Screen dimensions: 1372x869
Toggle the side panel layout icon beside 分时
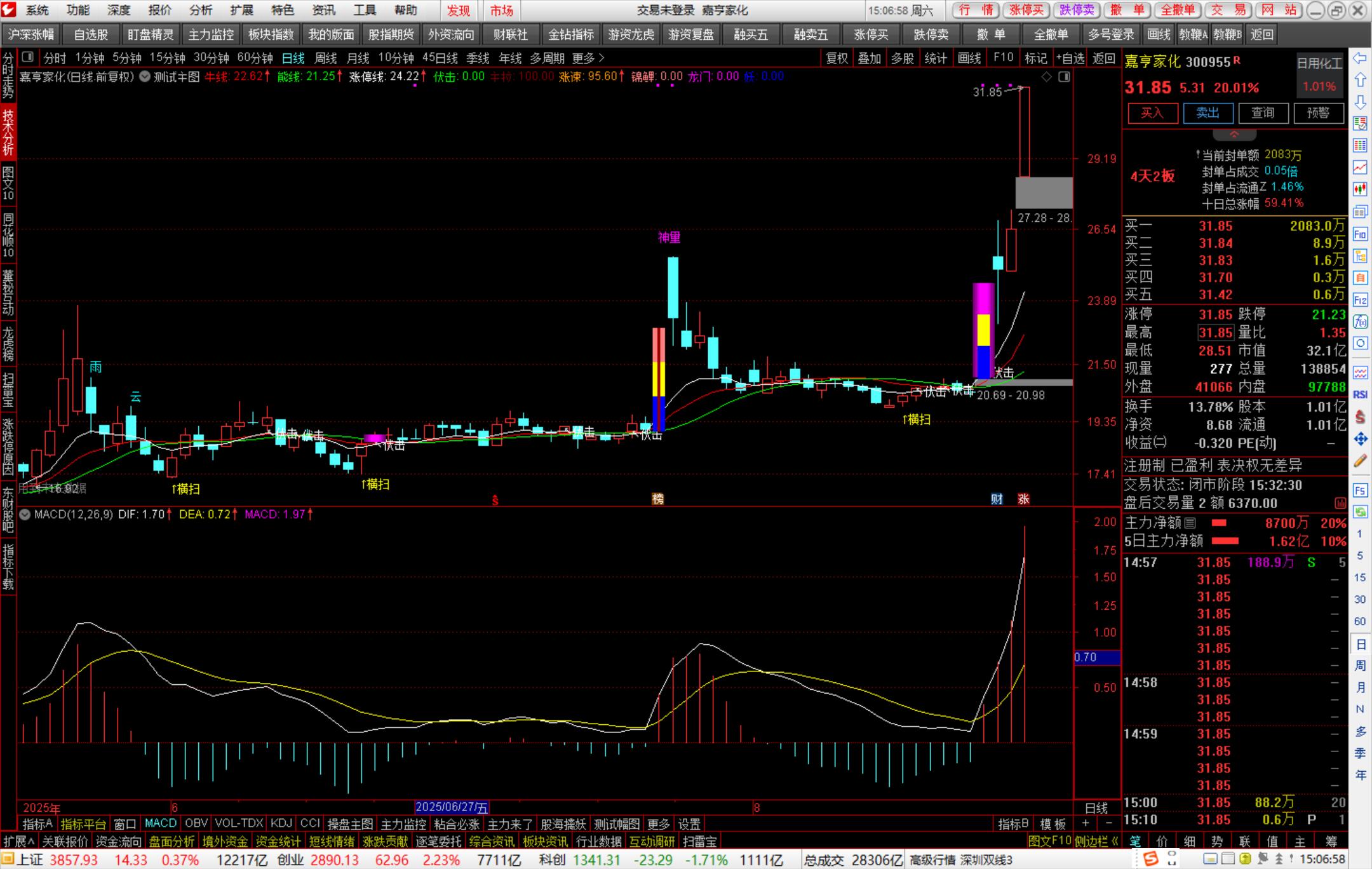click(x=27, y=58)
